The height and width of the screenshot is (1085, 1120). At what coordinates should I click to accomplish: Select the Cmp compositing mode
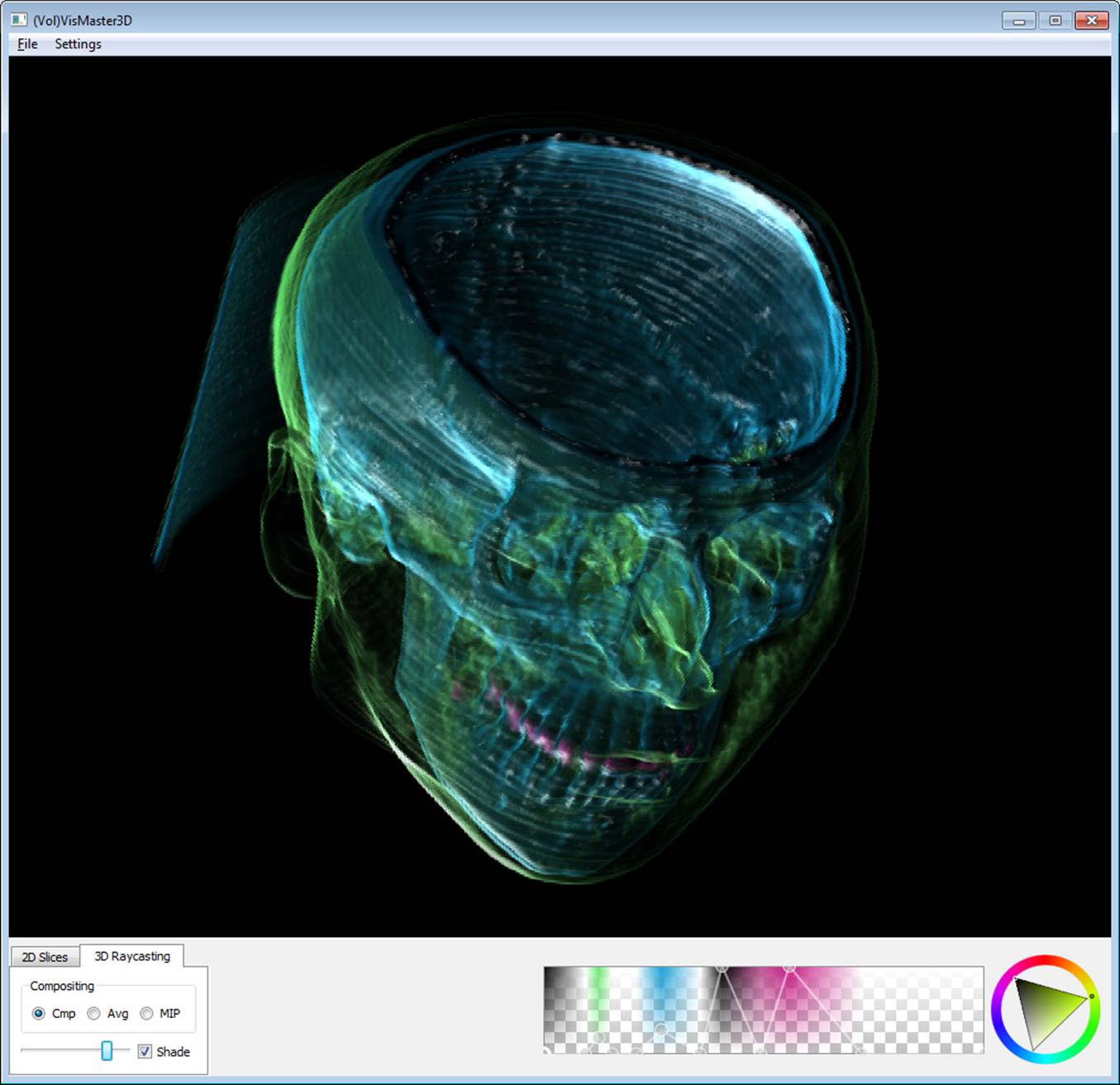coord(39,1013)
